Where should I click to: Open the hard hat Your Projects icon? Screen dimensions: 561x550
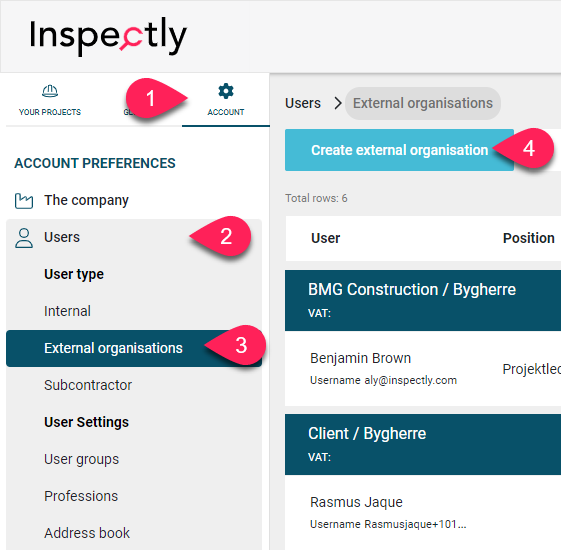50,91
